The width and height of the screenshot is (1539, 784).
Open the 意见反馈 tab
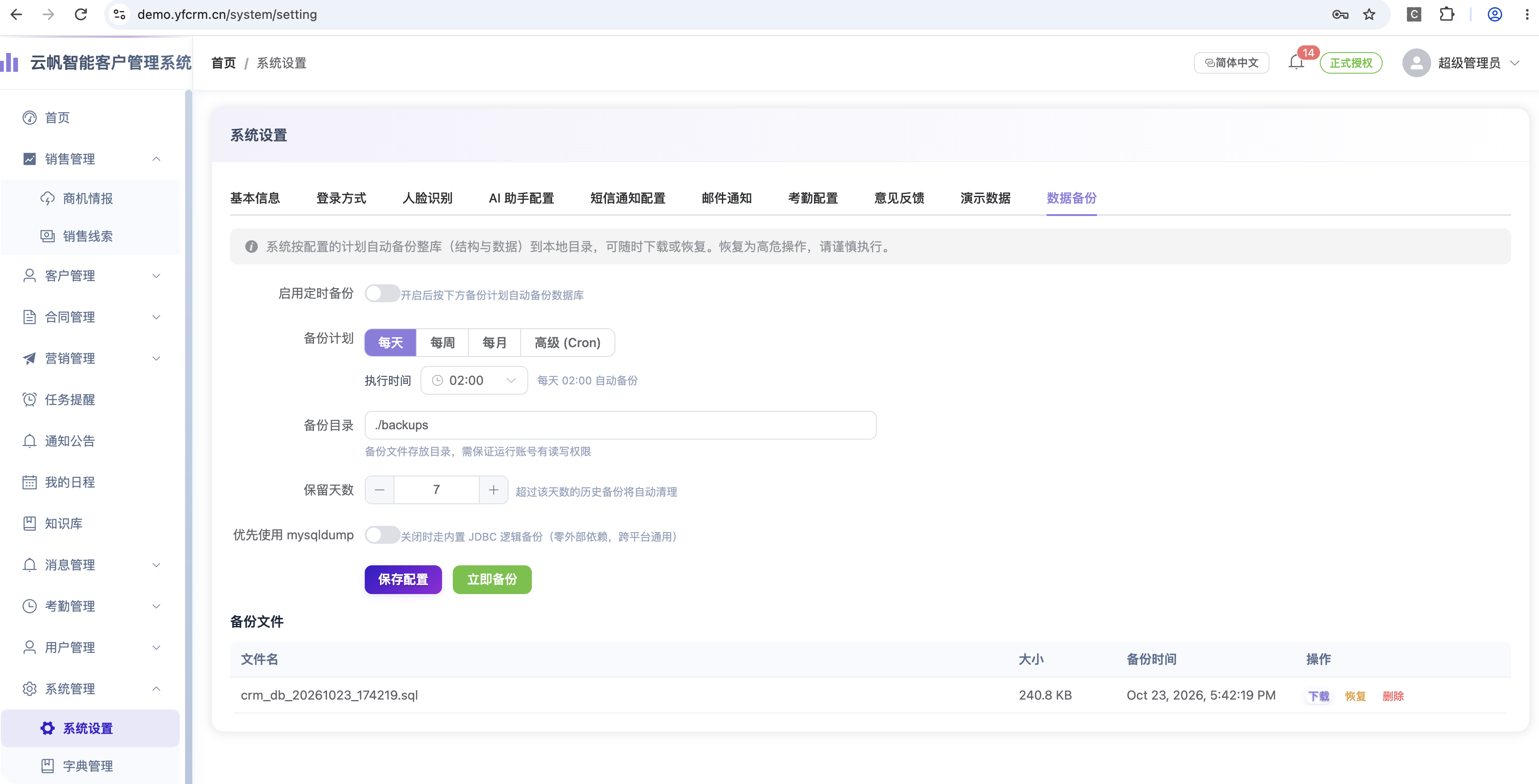899,198
